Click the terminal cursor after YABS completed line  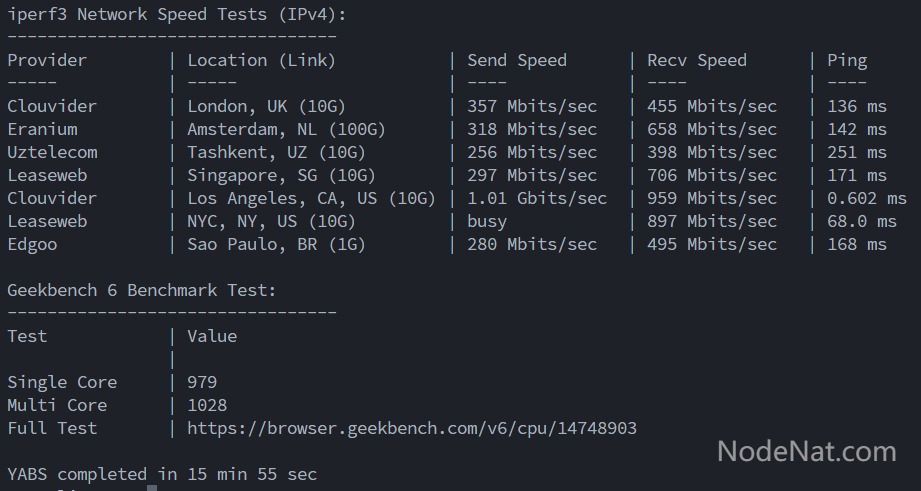(151, 487)
